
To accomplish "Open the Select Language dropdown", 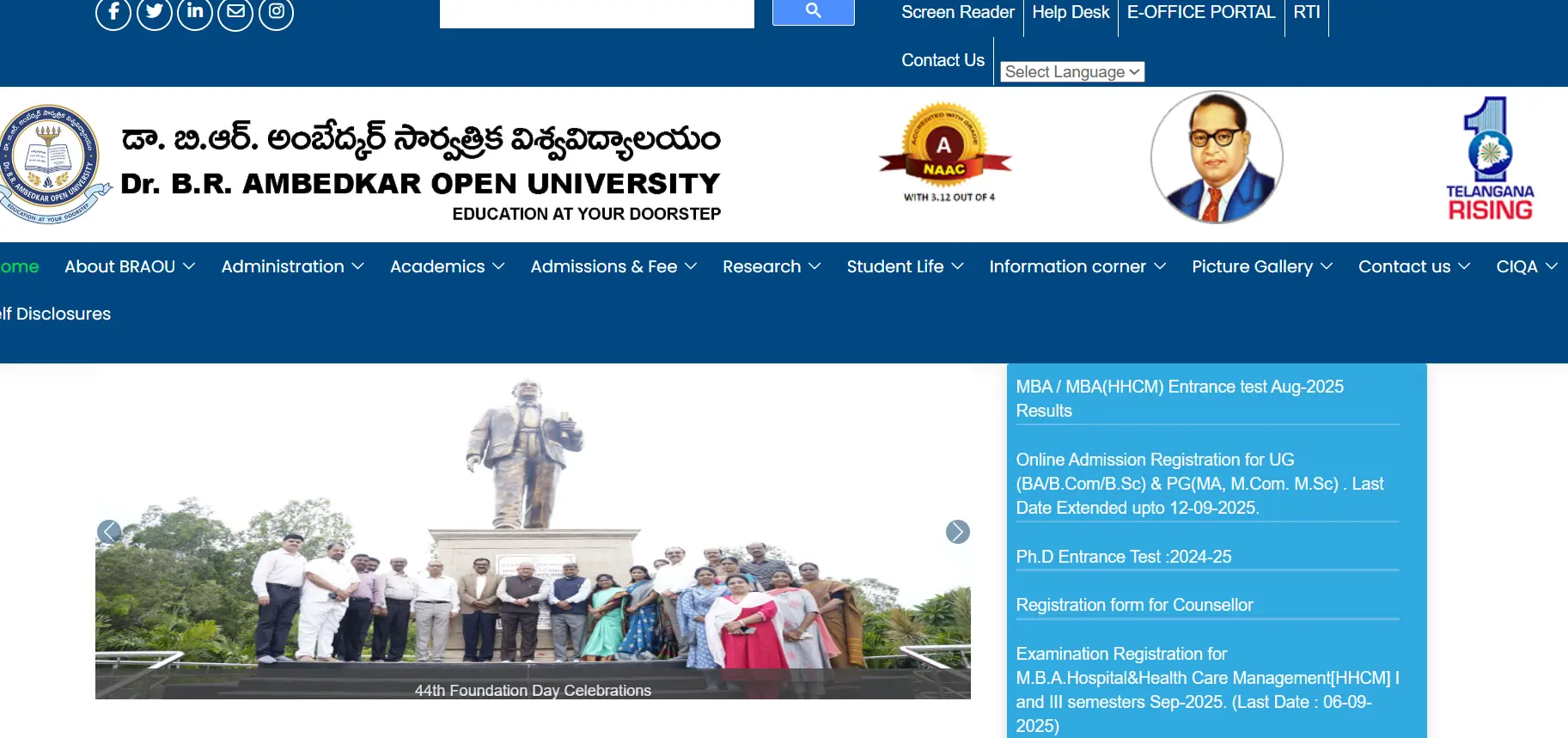I will pyautogui.click(x=1072, y=72).
